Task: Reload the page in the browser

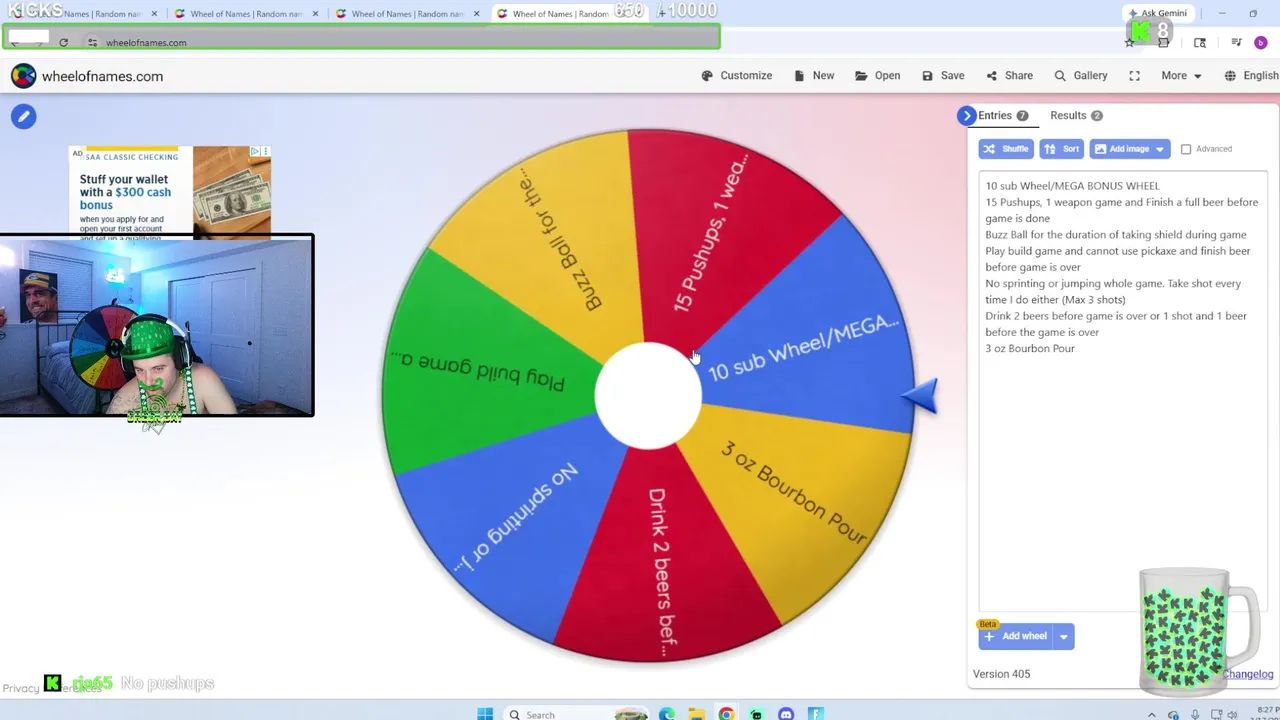Action: point(63,42)
